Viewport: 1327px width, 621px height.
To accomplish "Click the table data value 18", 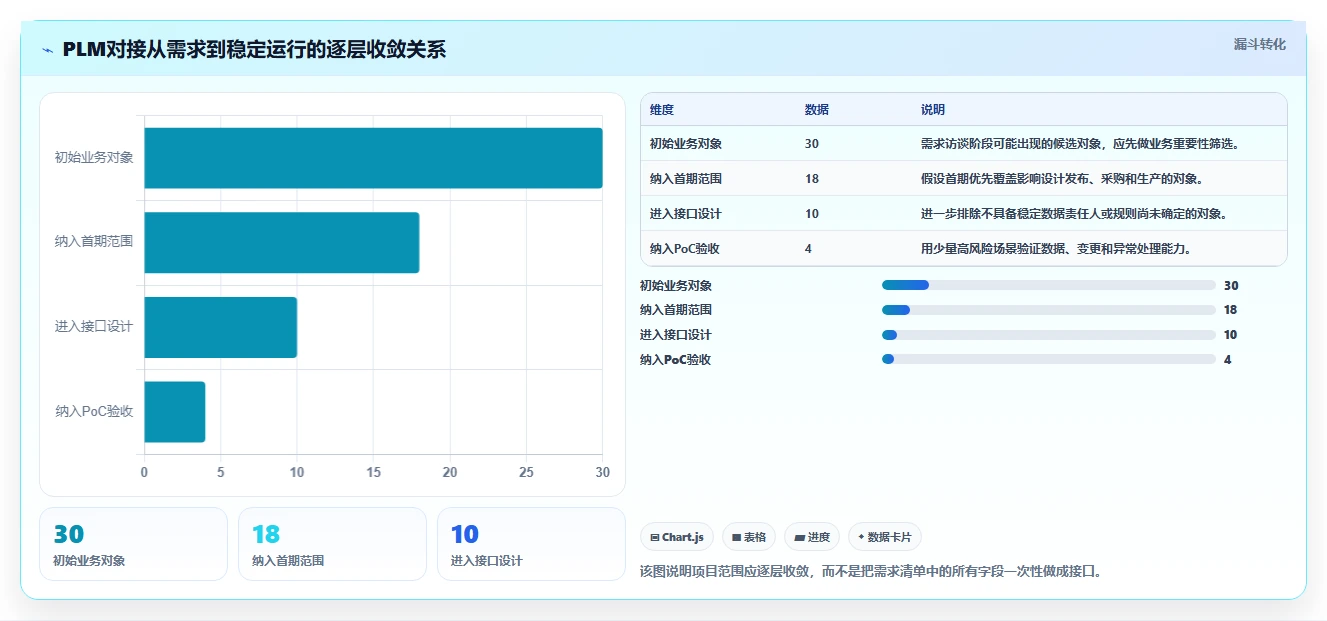I will tap(812, 179).
